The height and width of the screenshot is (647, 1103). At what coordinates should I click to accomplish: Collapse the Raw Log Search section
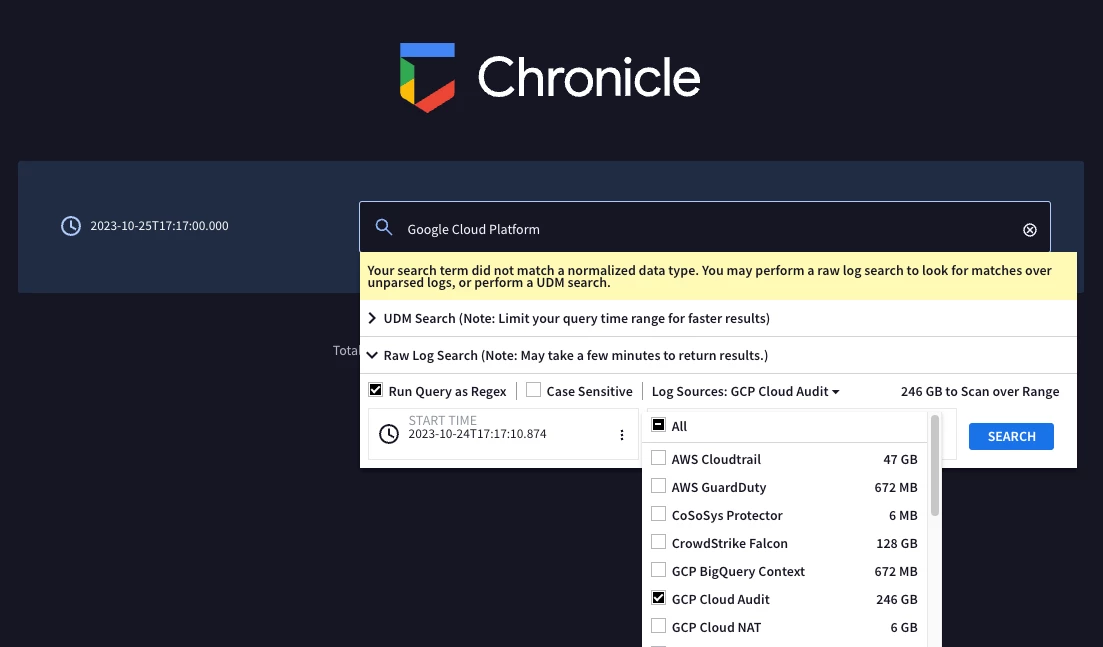point(372,355)
